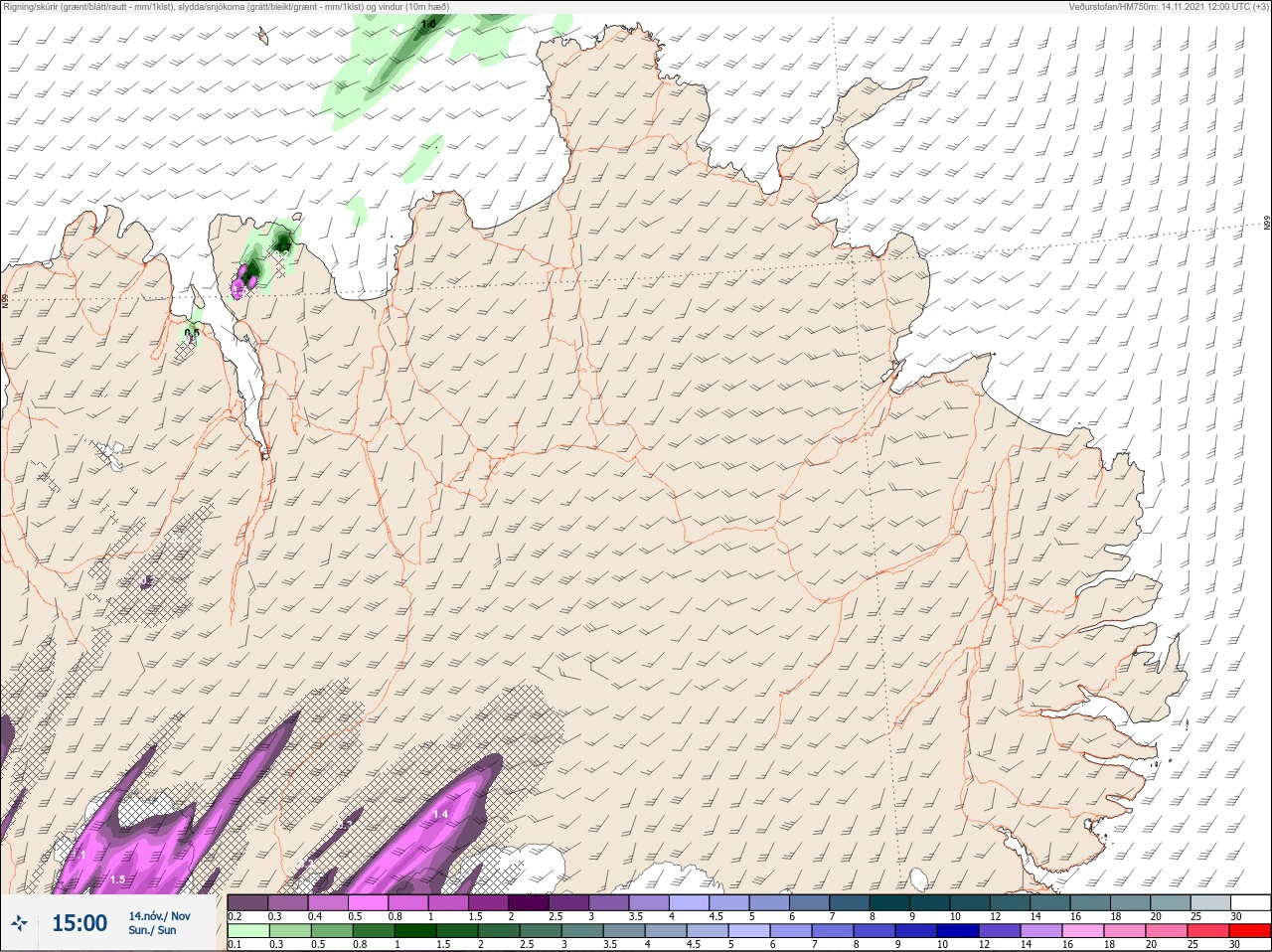
Task: Select the dull mauve swatch labeled 0.2 in upper legend
Action: point(247,902)
